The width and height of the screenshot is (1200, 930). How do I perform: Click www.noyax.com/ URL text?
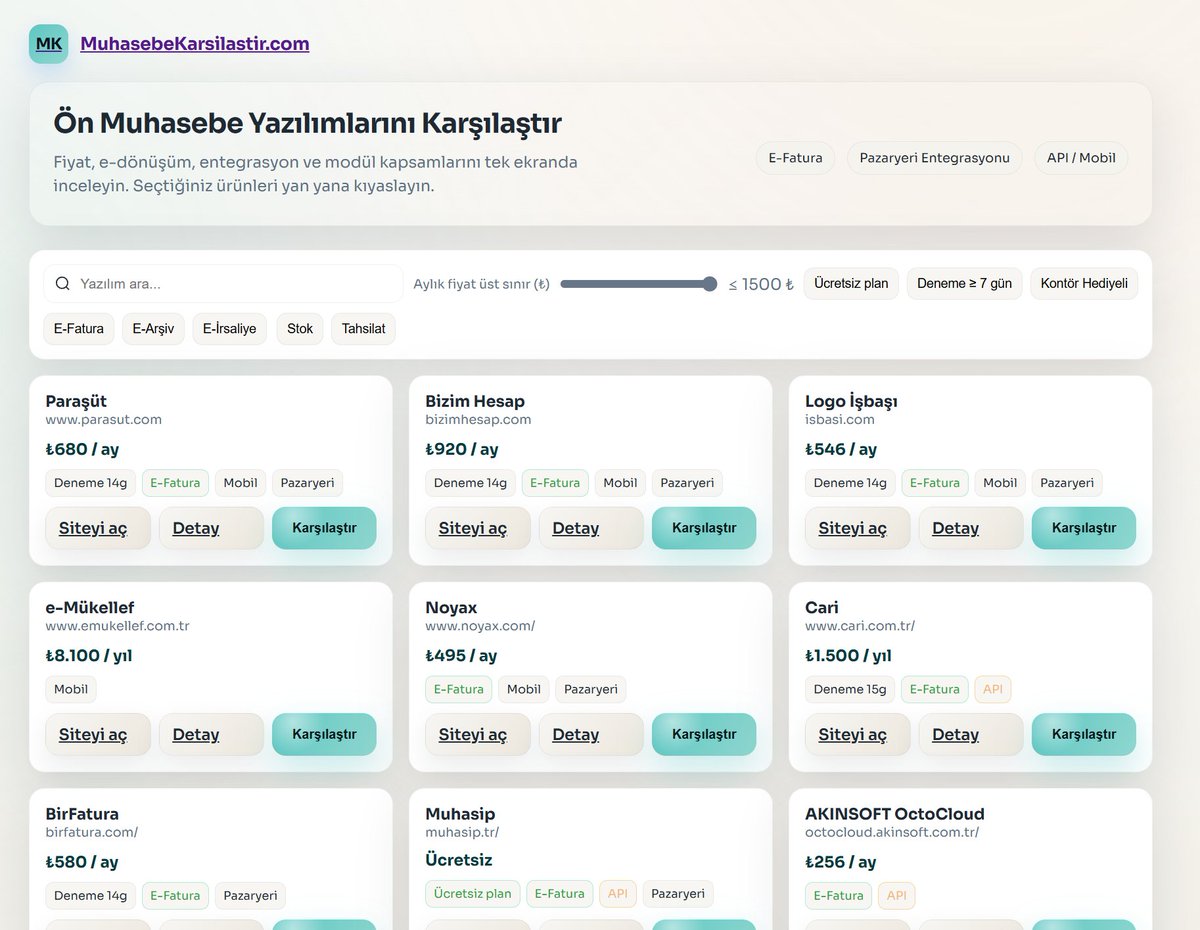coord(480,626)
